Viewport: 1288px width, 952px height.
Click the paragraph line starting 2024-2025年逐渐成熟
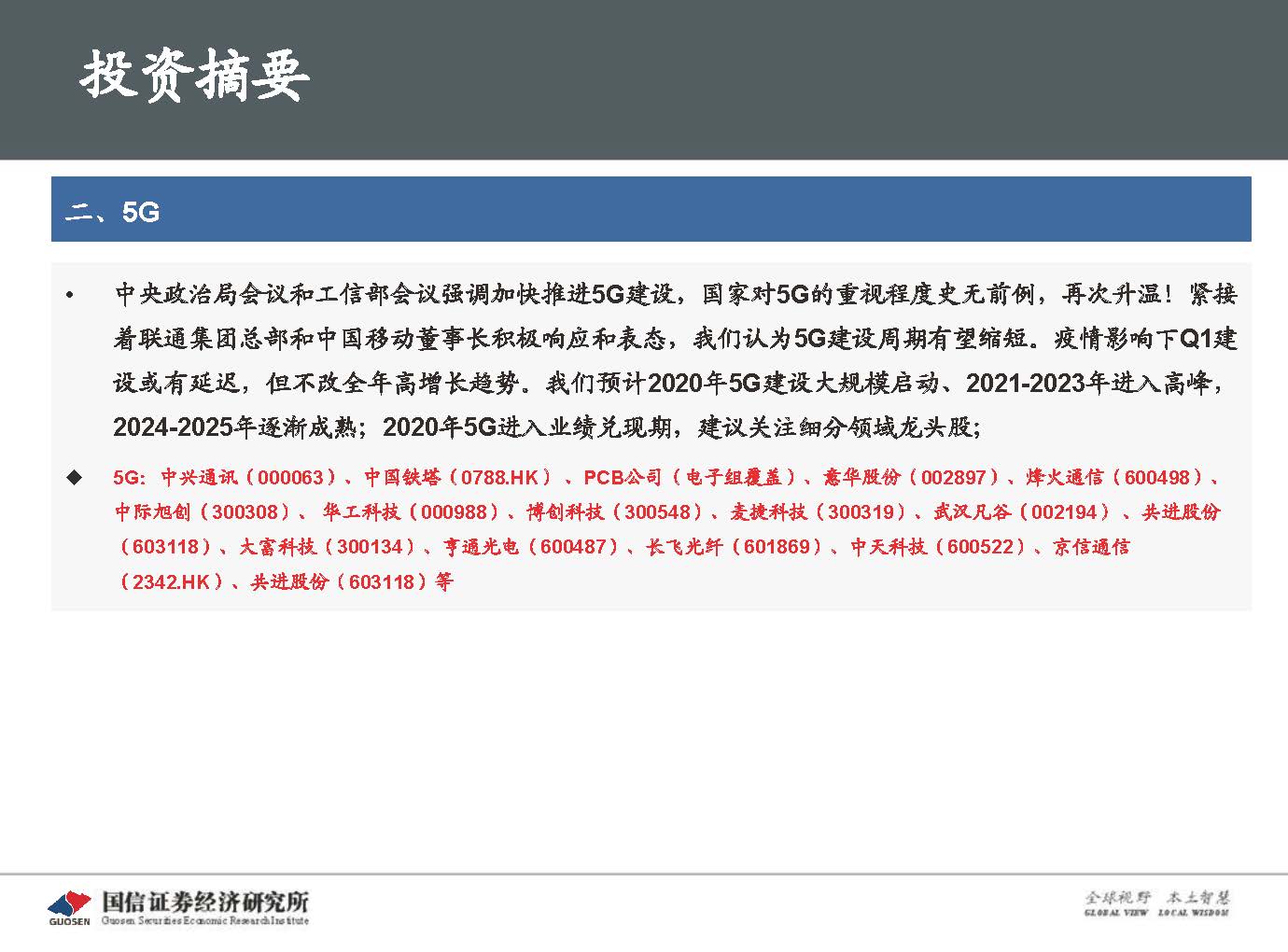547,427
